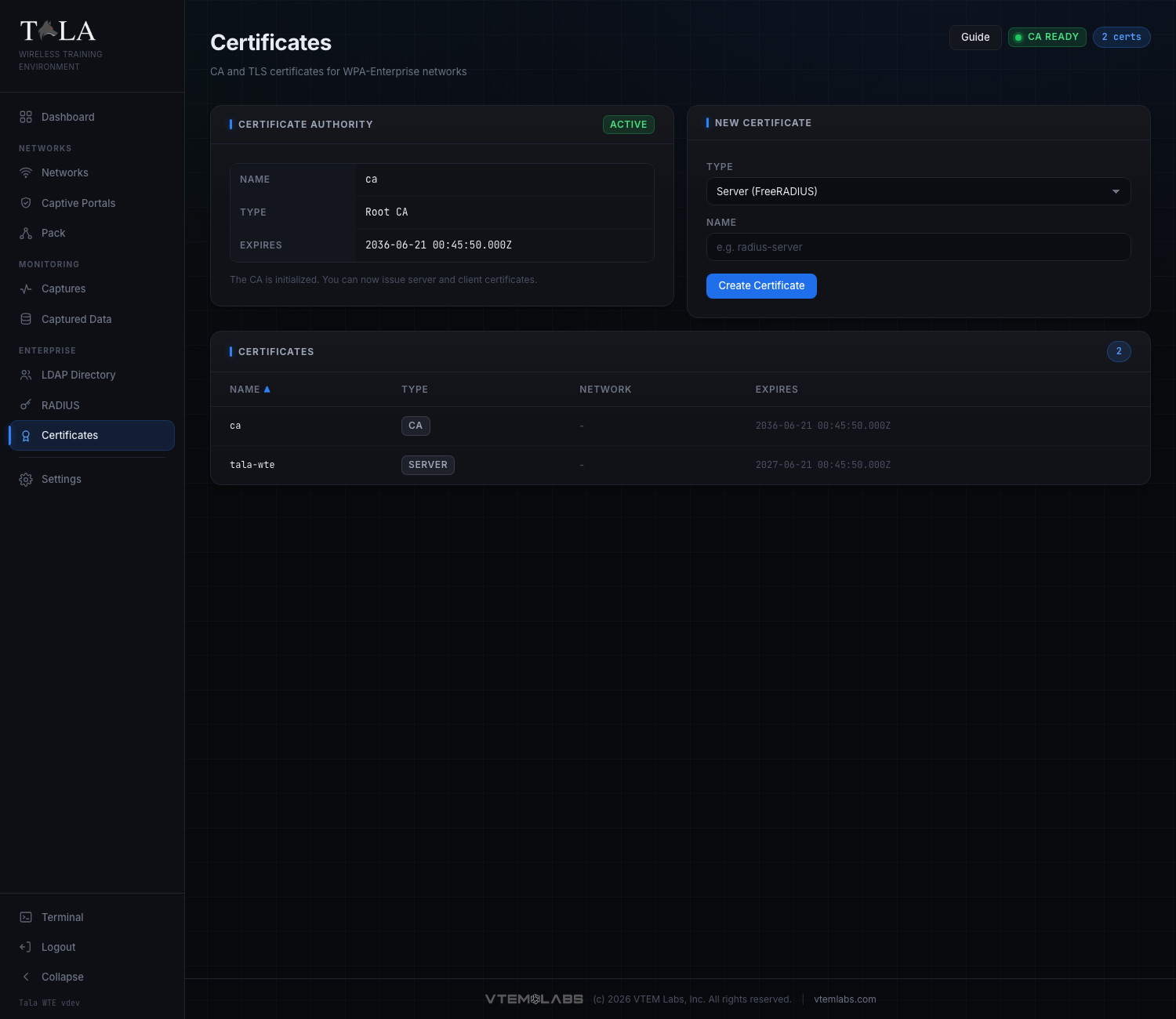Viewport: 1176px width, 1019px height.
Task: Click the Captive Portals shield icon
Action: [26, 203]
